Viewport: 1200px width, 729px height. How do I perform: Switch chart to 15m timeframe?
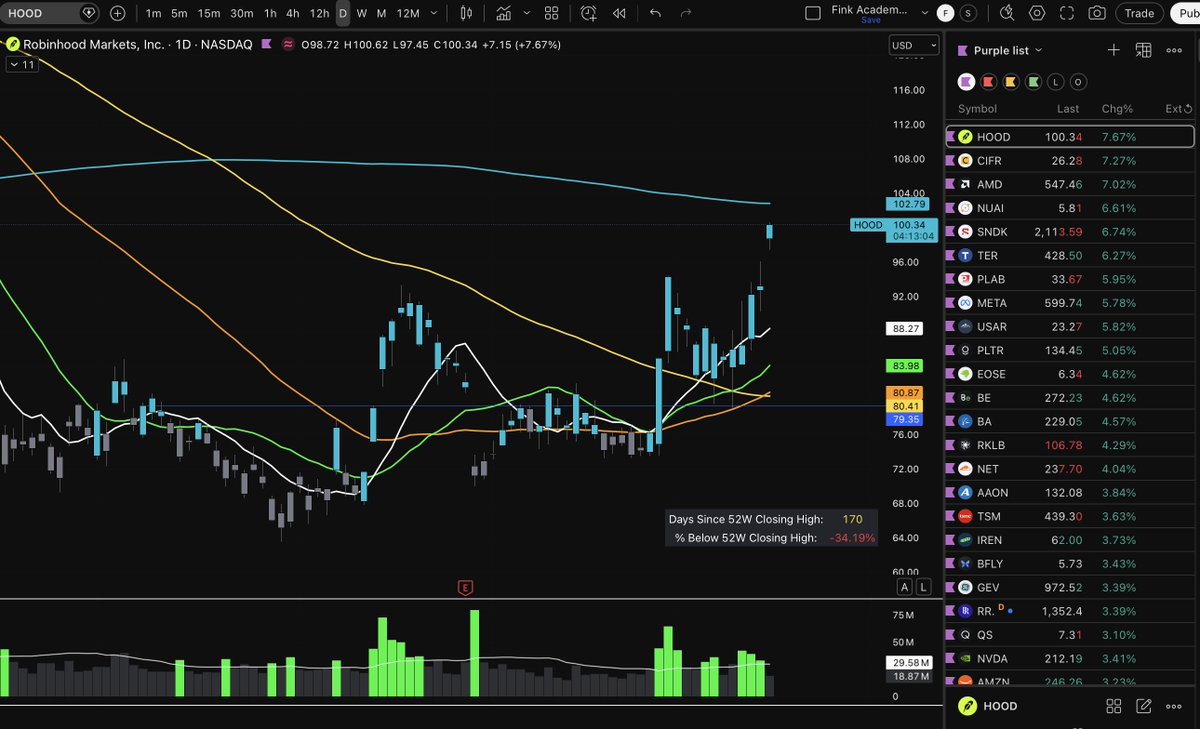(x=208, y=13)
